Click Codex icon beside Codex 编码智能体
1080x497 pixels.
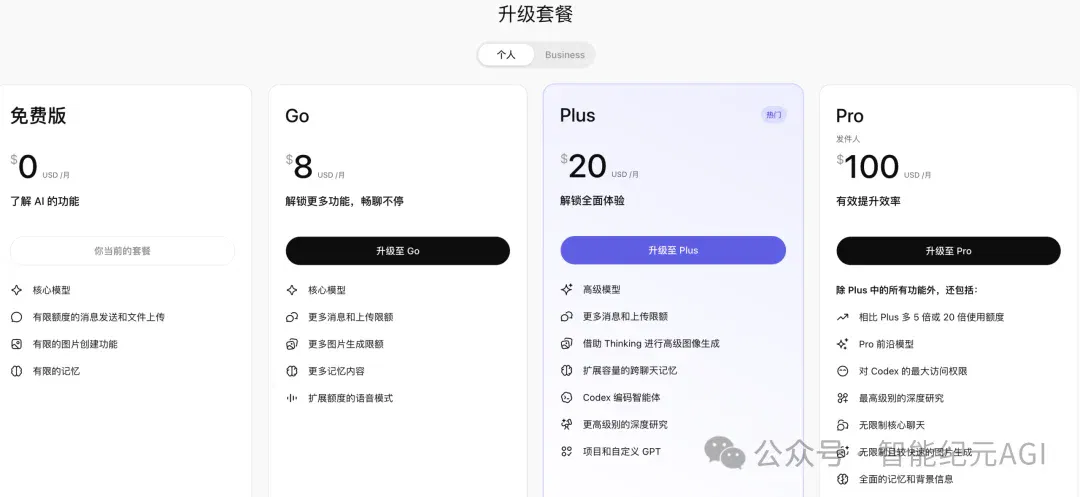coord(567,397)
